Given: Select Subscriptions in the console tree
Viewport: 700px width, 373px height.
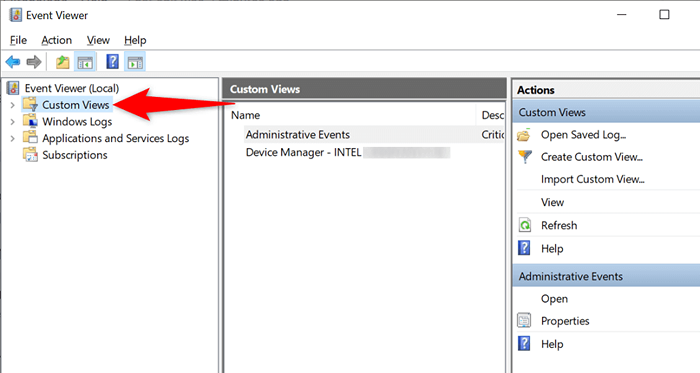Looking at the screenshot, I should tap(75, 155).
